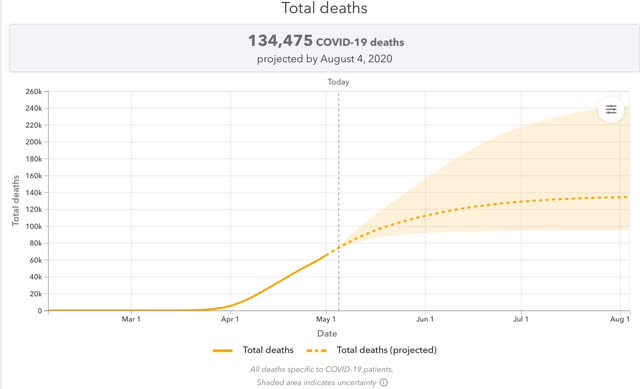Screen dimensions: 640x389
Task: Click the "Aug 1" date axis label
Action: [x=620, y=319]
